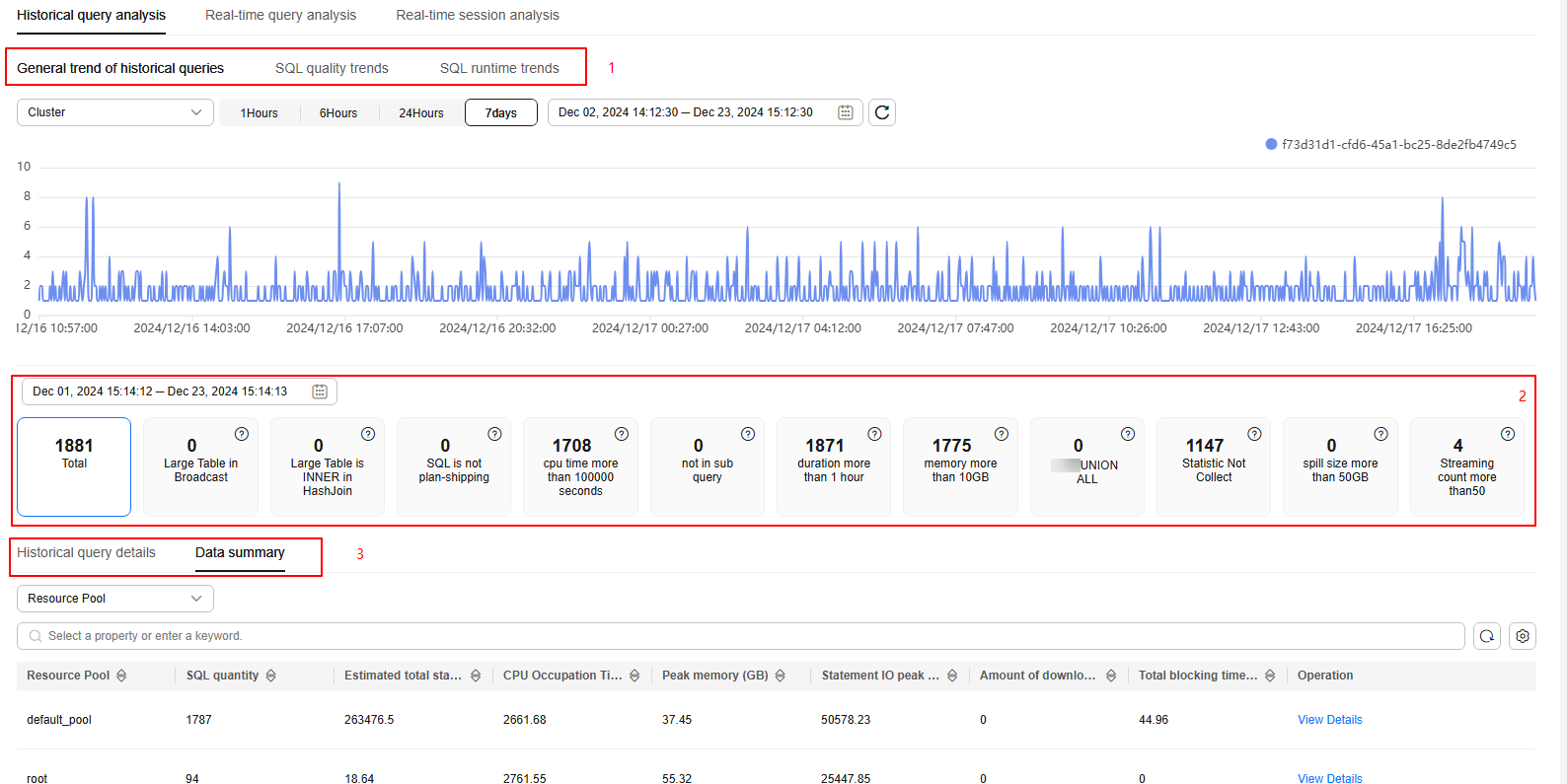
Task: Click the Operation column header
Action: [x=1325, y=676]
